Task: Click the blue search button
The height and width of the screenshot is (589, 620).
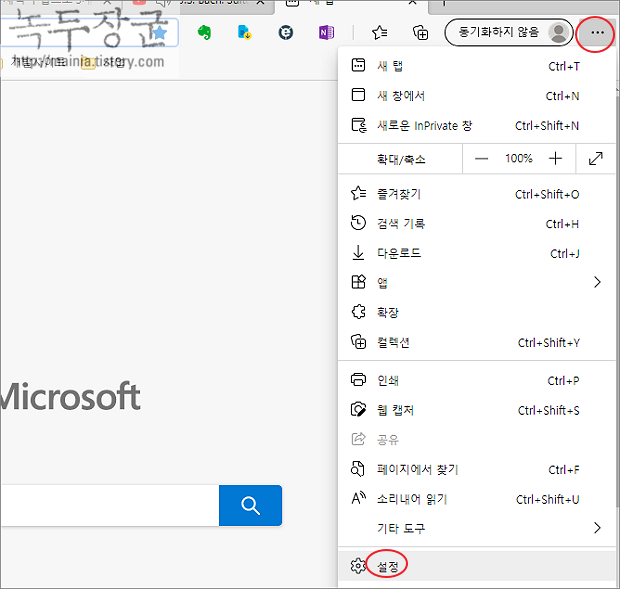Action: coord(250,506)
